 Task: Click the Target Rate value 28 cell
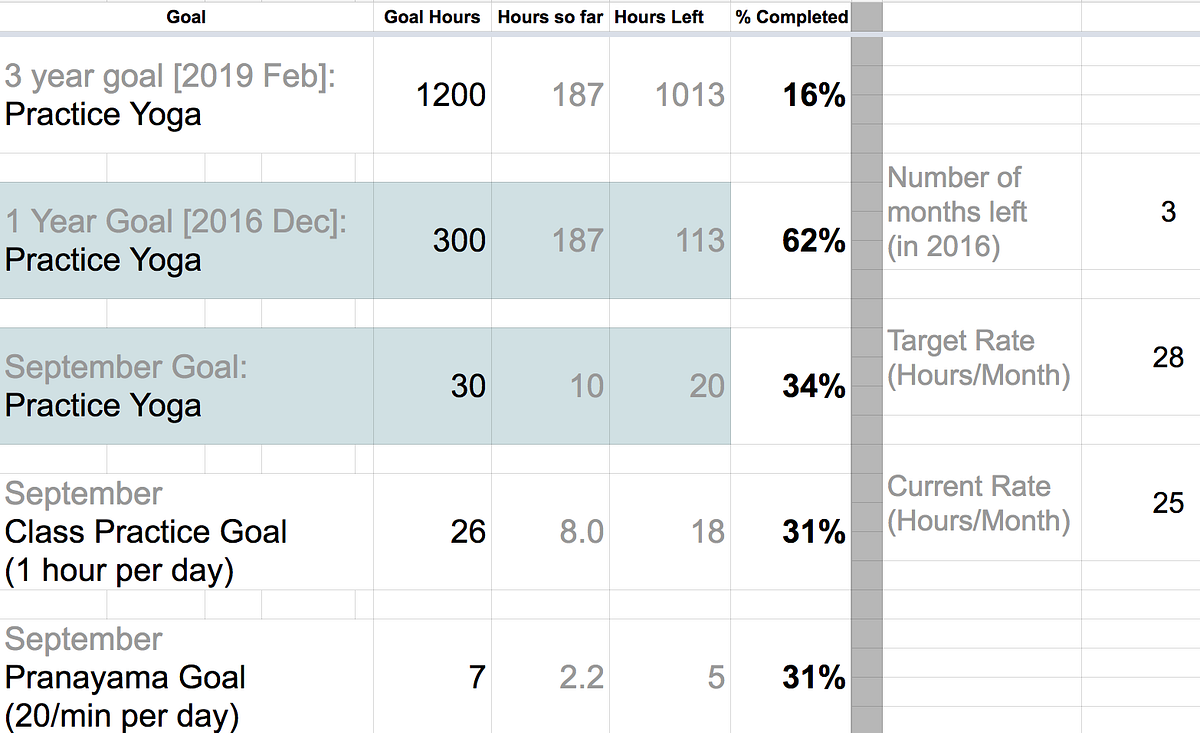pos(1140,357)
